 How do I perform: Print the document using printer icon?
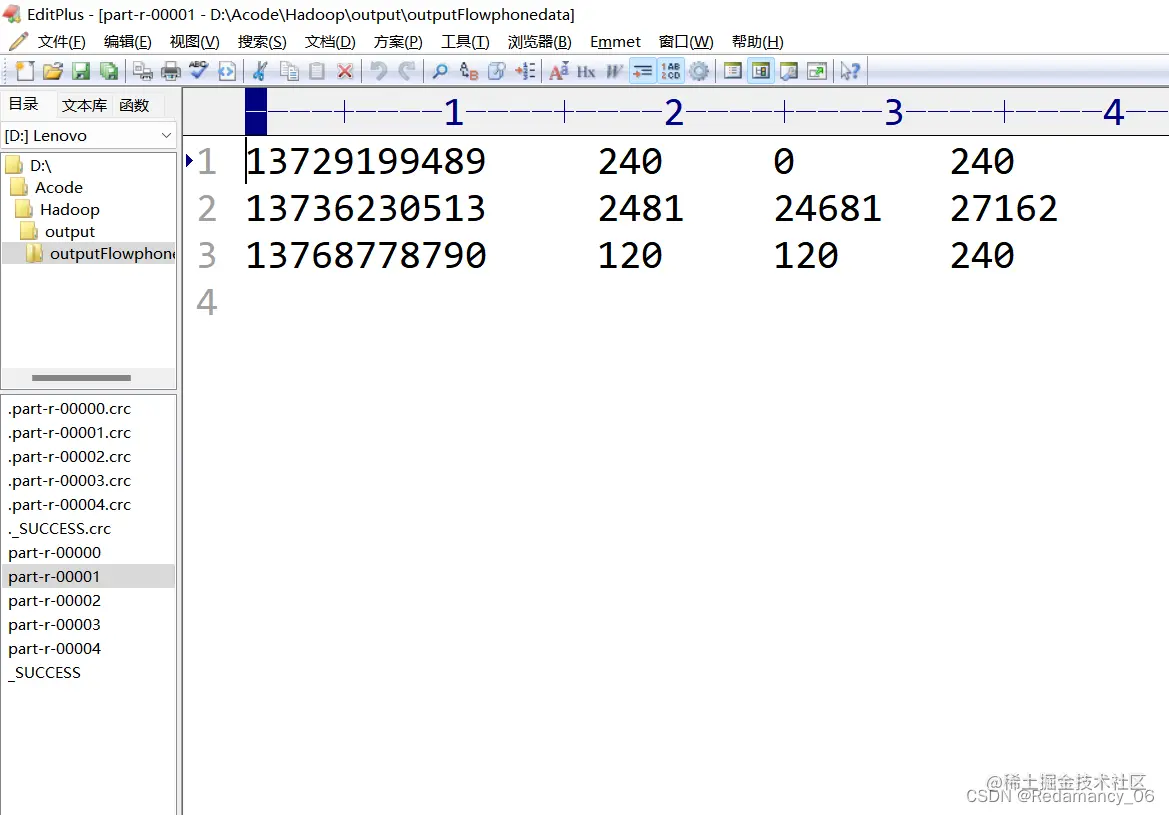[x=171, y=72]
